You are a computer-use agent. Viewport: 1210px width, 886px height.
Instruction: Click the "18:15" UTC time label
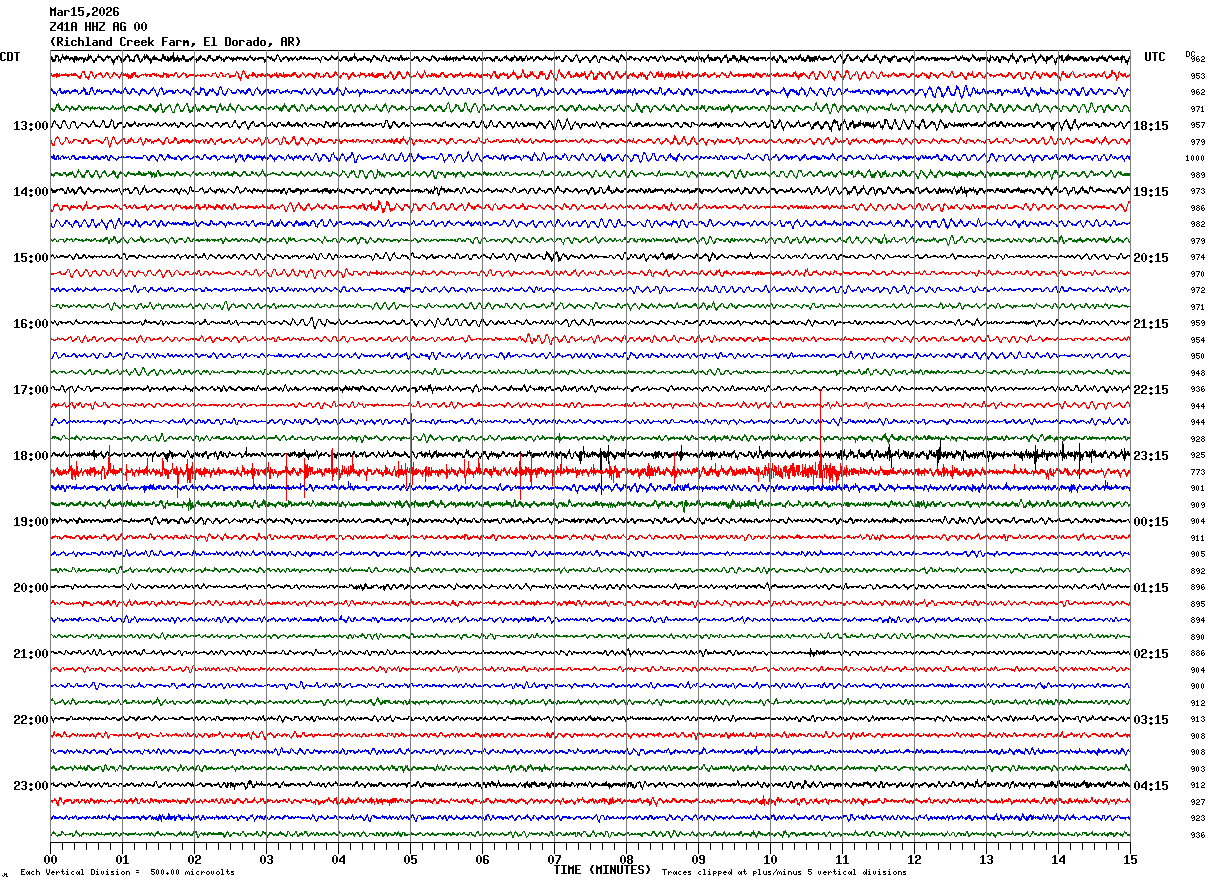[x=1151, y=126]
